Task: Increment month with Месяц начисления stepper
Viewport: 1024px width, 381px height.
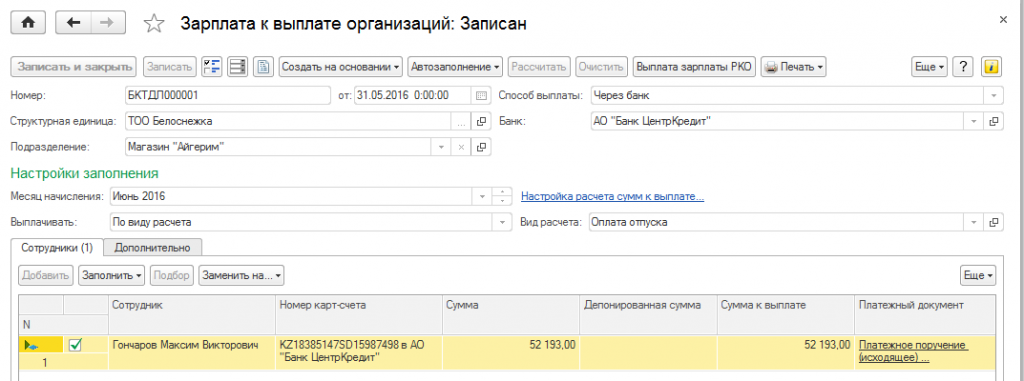Action: click(x=502, y=192)
